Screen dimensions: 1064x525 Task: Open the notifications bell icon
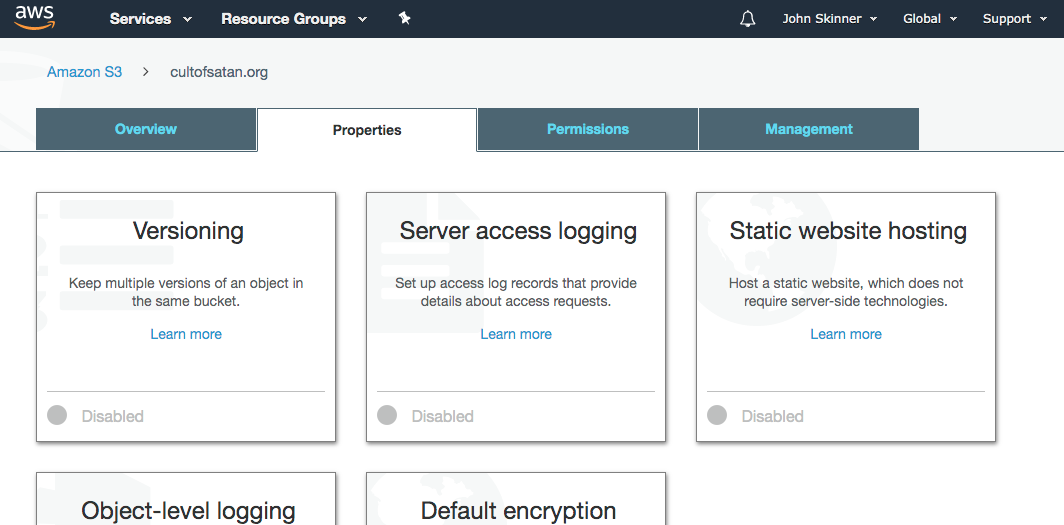point(747,19)
